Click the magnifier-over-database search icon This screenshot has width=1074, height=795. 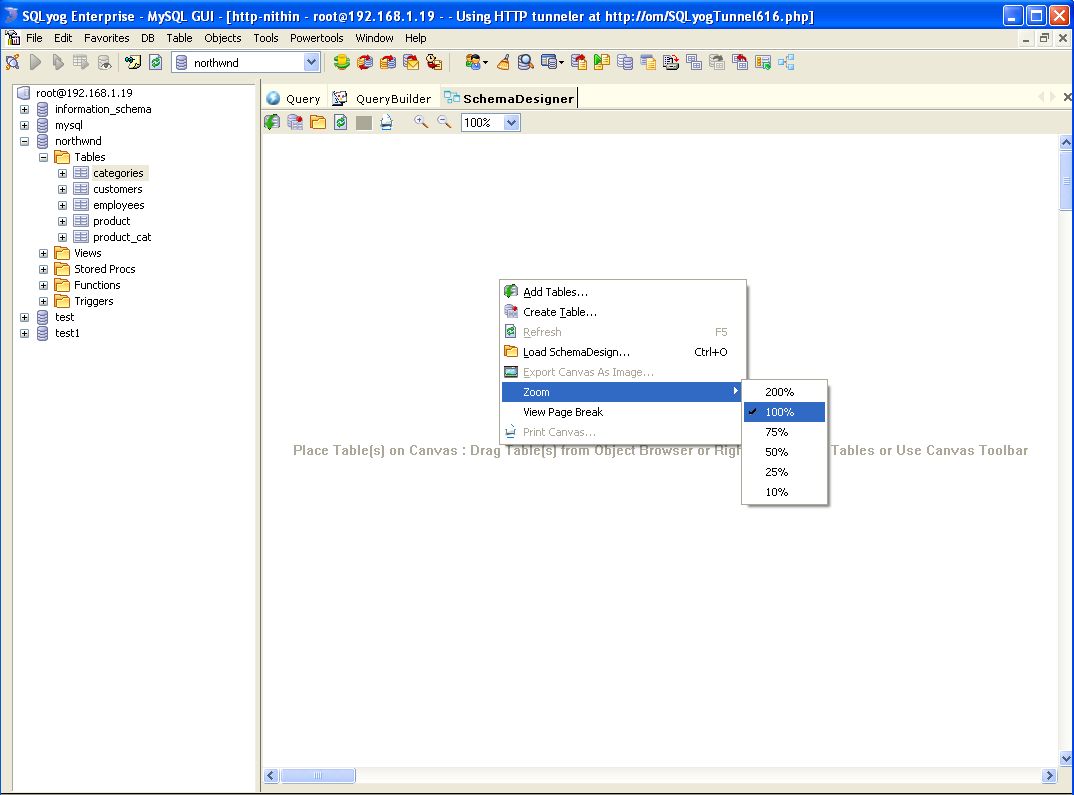pyautogui.click(x=525, y=63)
